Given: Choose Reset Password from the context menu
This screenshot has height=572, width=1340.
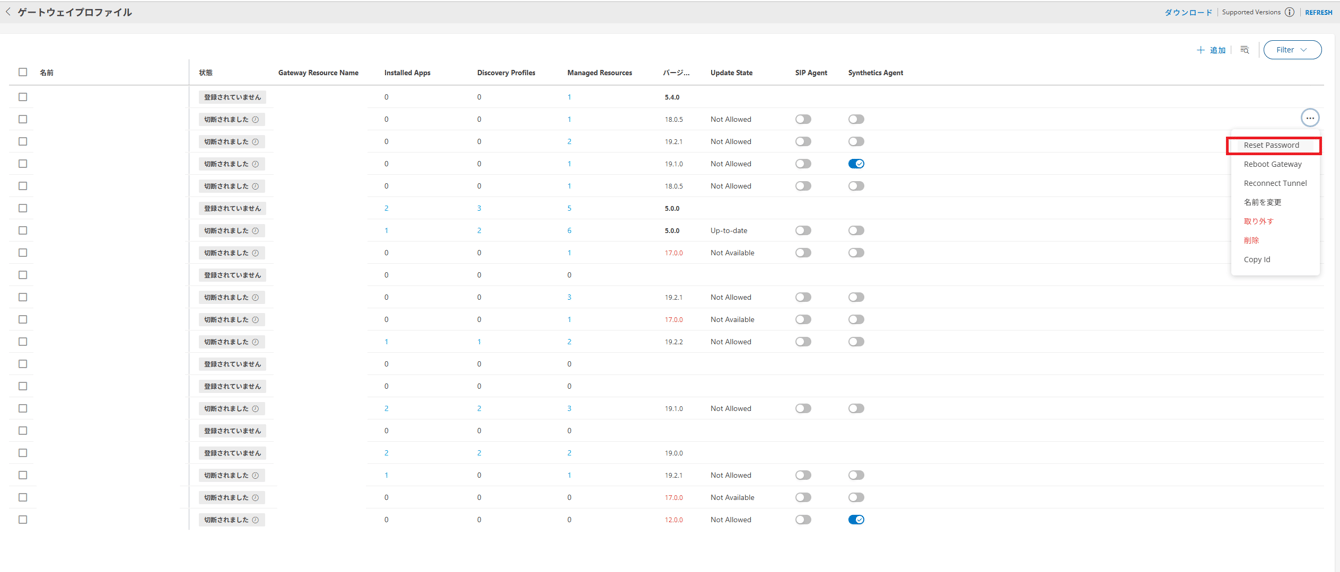Looking at the screenshot, I should [x=1271, y=145].
